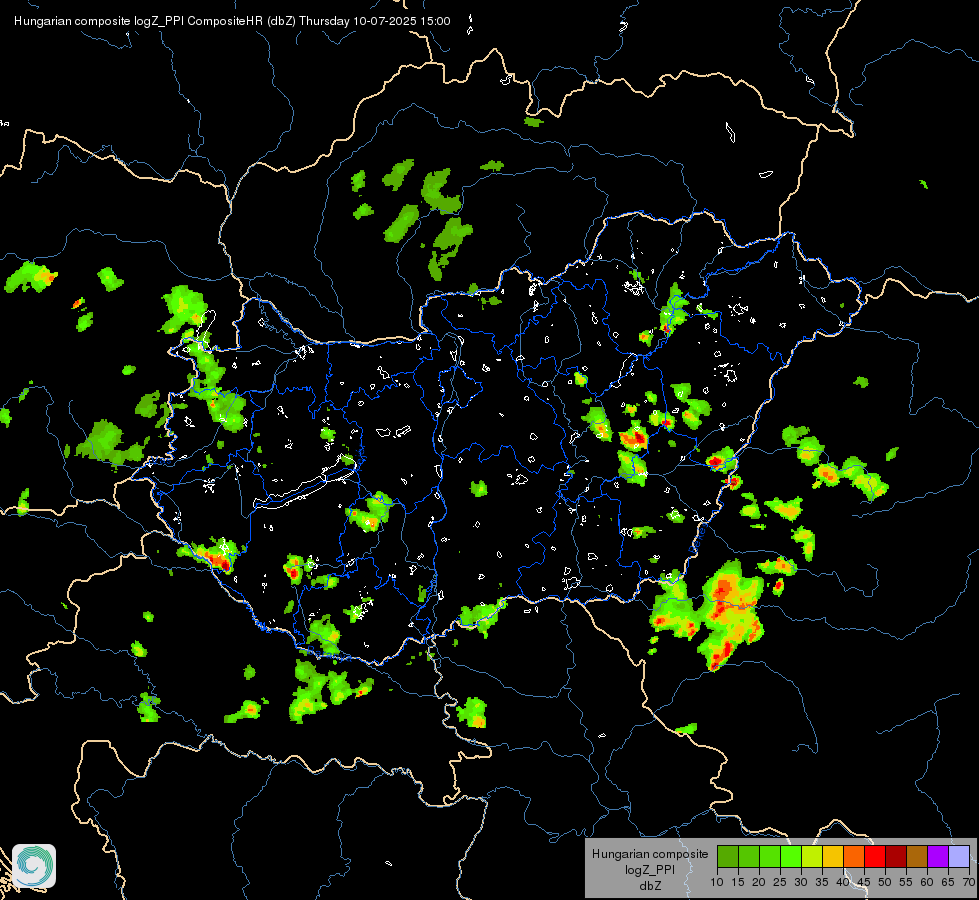Screen dimensions: 979x900
Task: Select the 65-70 dBZ lavender swatch
Action: 959,856
